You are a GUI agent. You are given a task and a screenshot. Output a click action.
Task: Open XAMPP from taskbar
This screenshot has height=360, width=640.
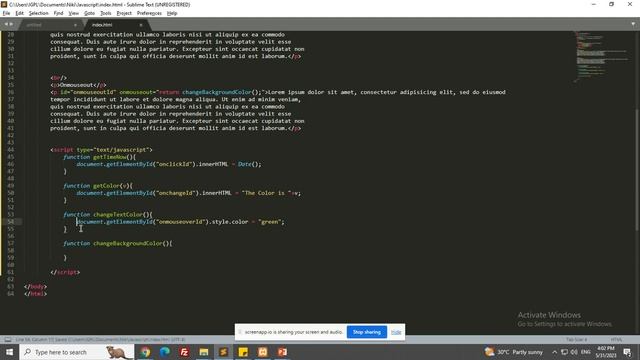262,352
